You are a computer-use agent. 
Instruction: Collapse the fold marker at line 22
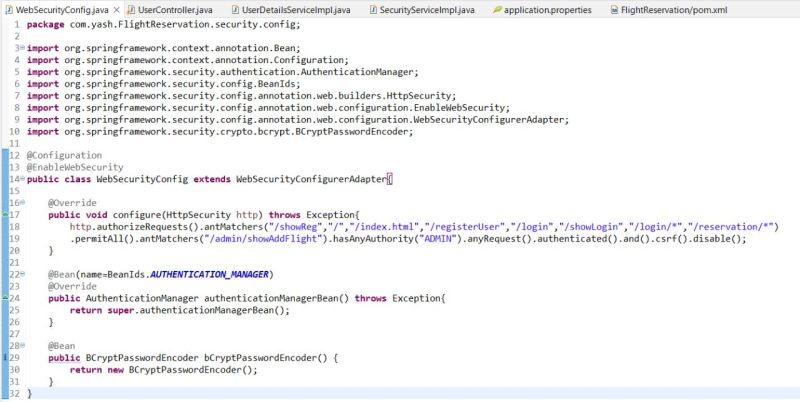click(22, 274)
